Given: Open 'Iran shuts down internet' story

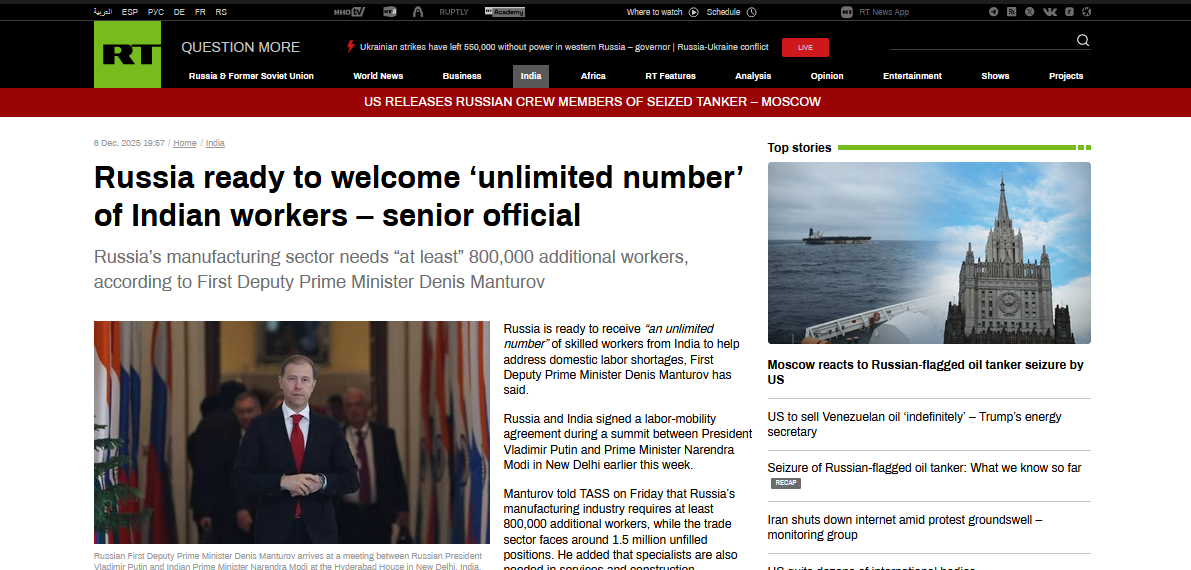Looking at the screenshot, I should 905,527.
